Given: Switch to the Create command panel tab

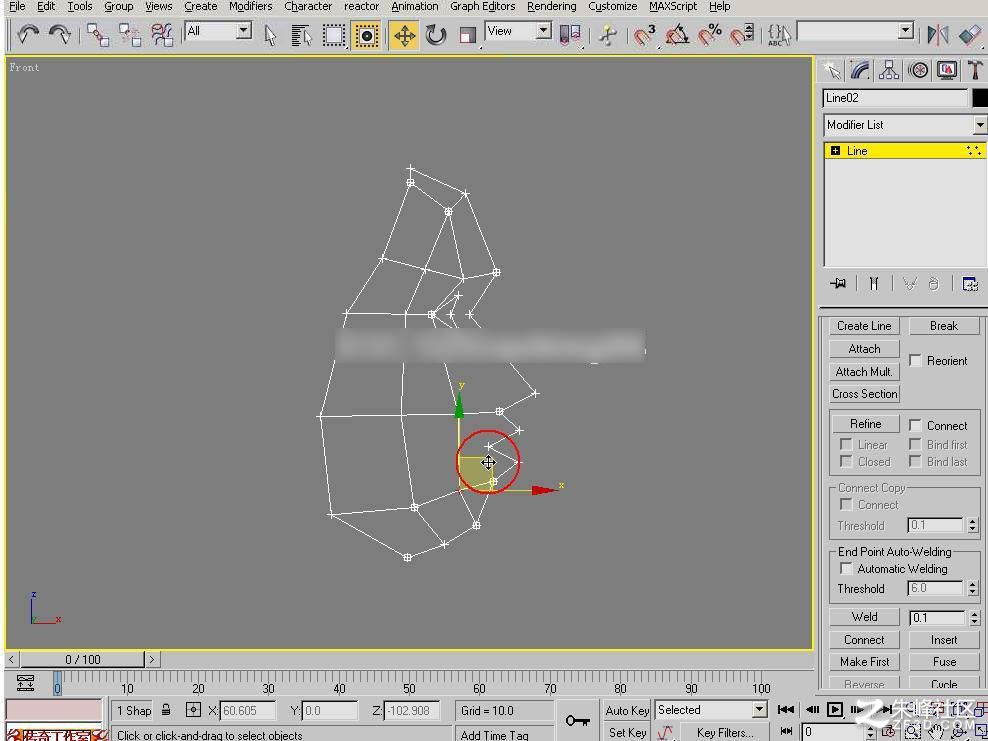Looking at the screenshot, I should coord(832,71).
